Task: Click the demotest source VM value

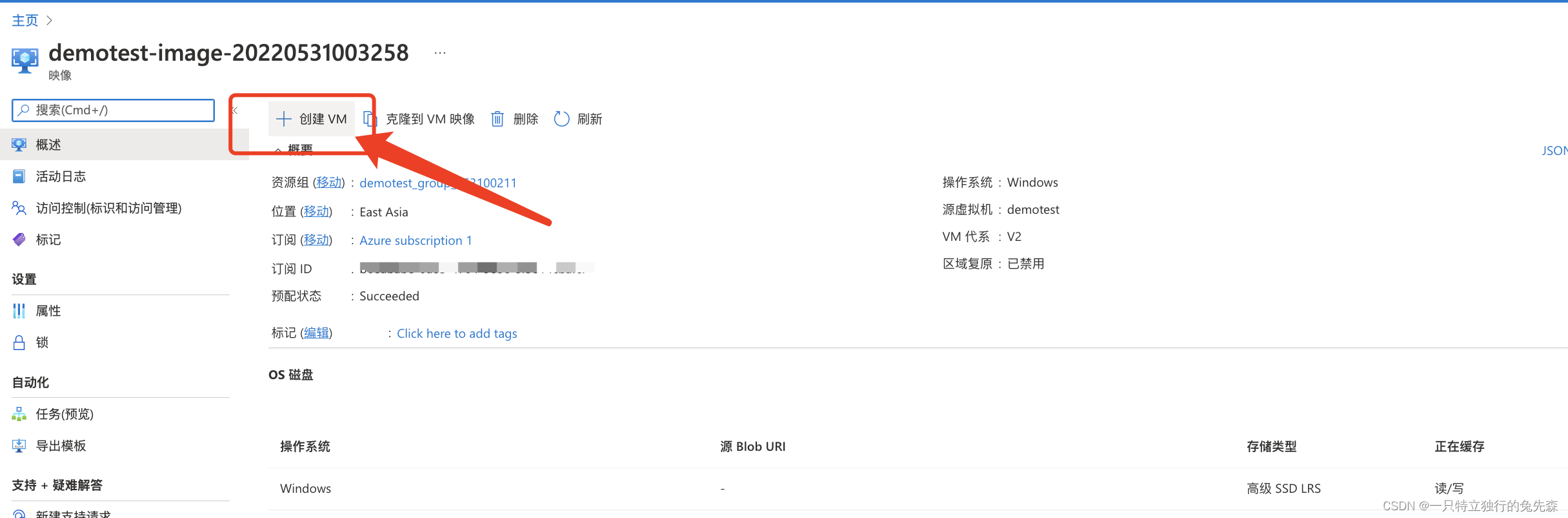Action: pyautogui.click(x=1033, y=209)
